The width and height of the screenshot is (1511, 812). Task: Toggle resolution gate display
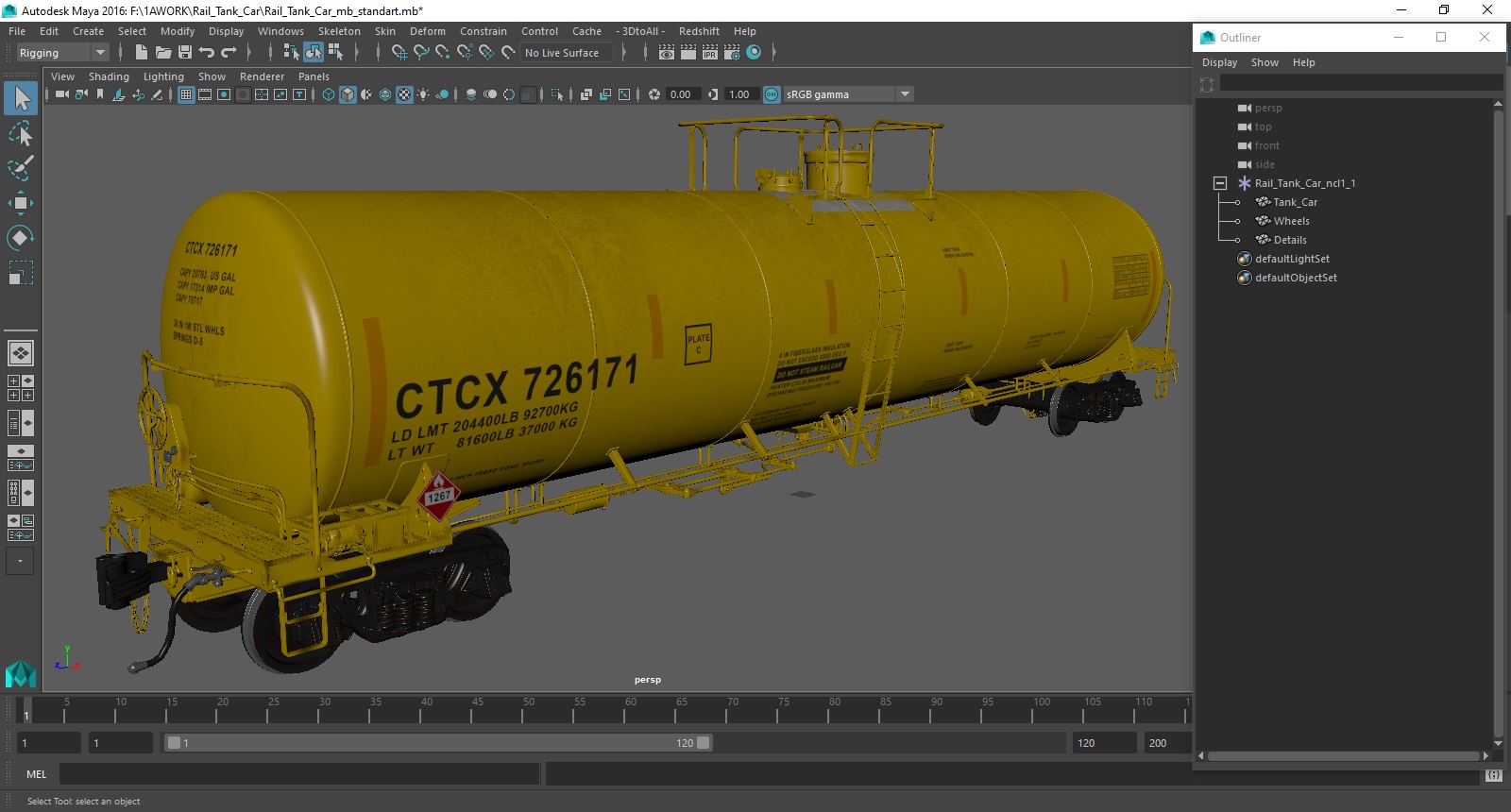pyautogui.click(x=224, y=94)
